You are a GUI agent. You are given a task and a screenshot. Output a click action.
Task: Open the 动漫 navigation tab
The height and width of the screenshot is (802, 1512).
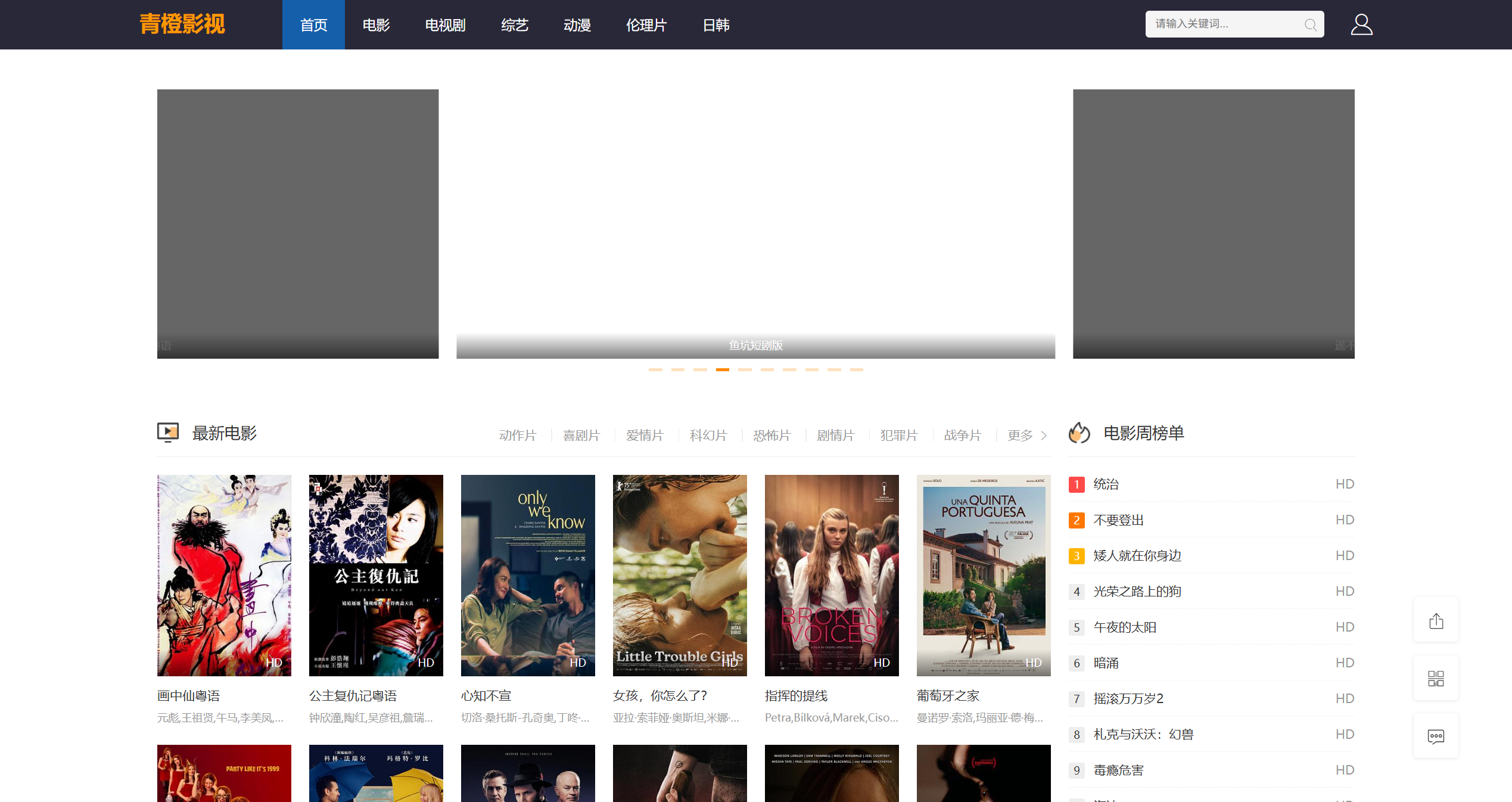(x=577, y=25)
